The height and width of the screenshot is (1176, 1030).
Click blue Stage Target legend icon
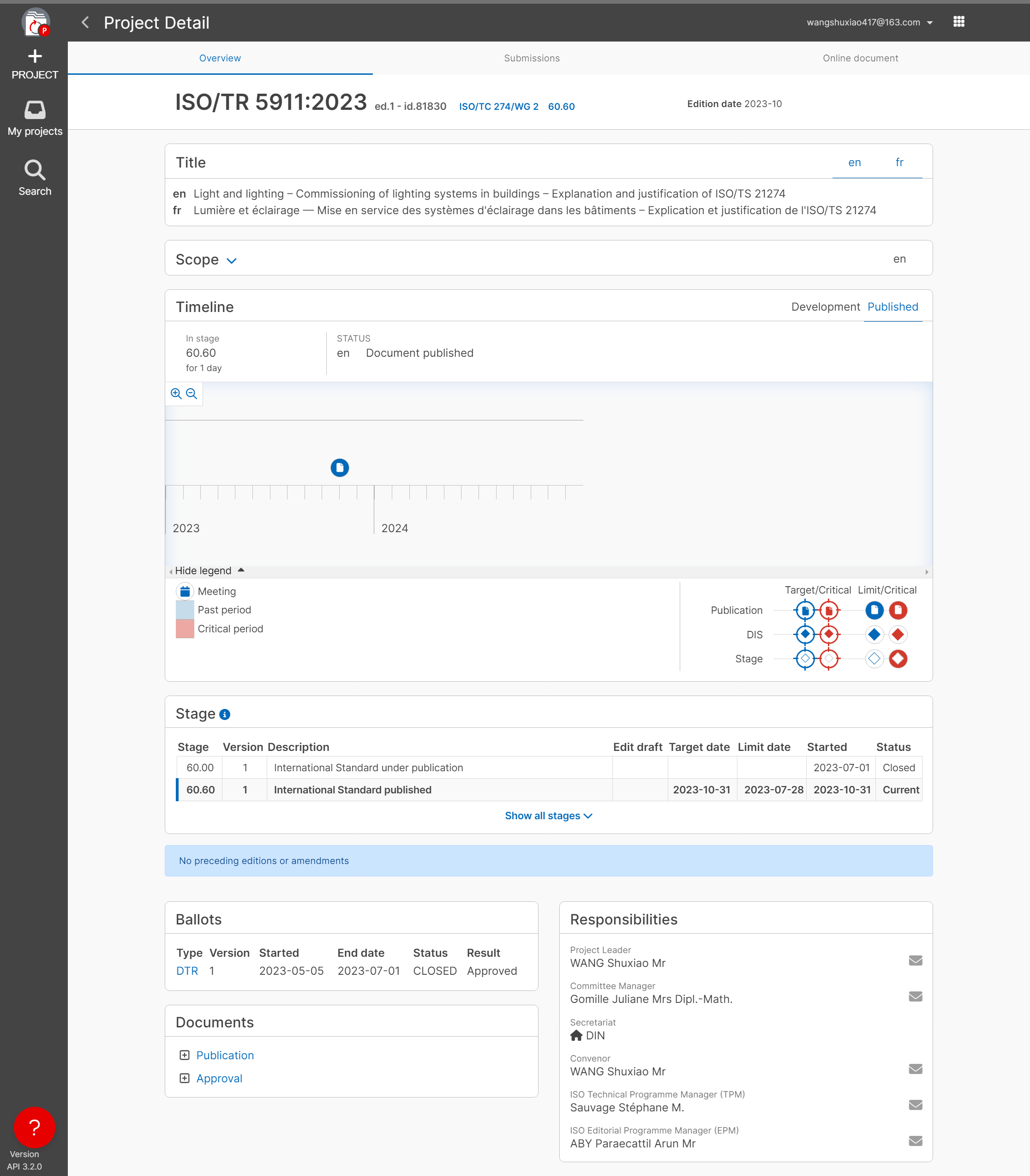[805, 659]
